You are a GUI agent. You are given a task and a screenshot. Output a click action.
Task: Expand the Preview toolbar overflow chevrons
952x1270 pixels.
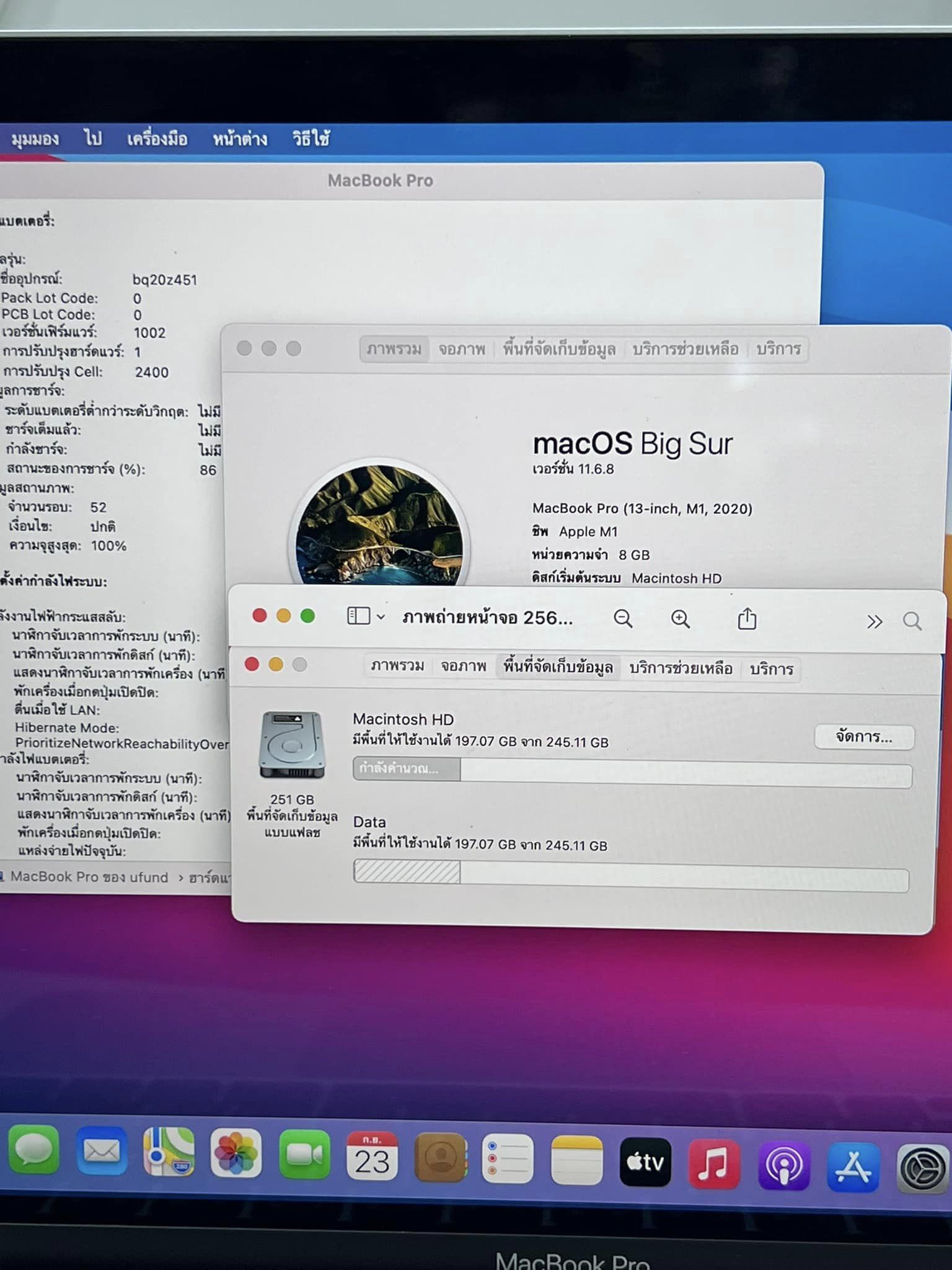874,621
